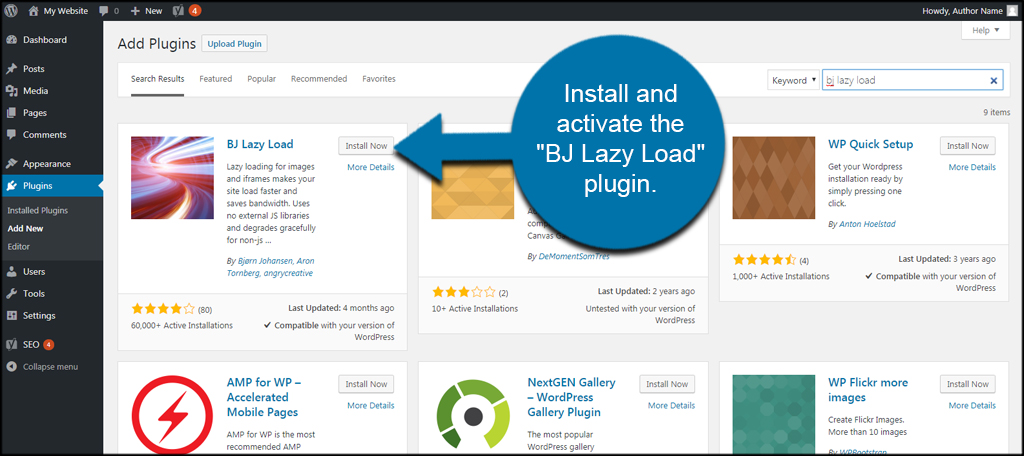
Task: Click "60,000+ Active Installations" text
Action: click(182, 325)
